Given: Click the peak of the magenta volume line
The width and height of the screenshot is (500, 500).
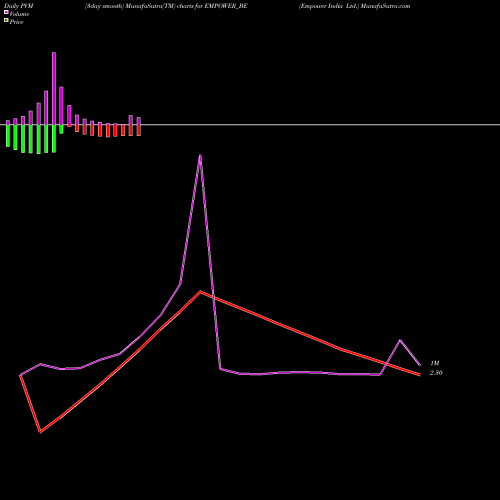Looking at the screenshot, I should pyautogui.click(x=200, y=155).
